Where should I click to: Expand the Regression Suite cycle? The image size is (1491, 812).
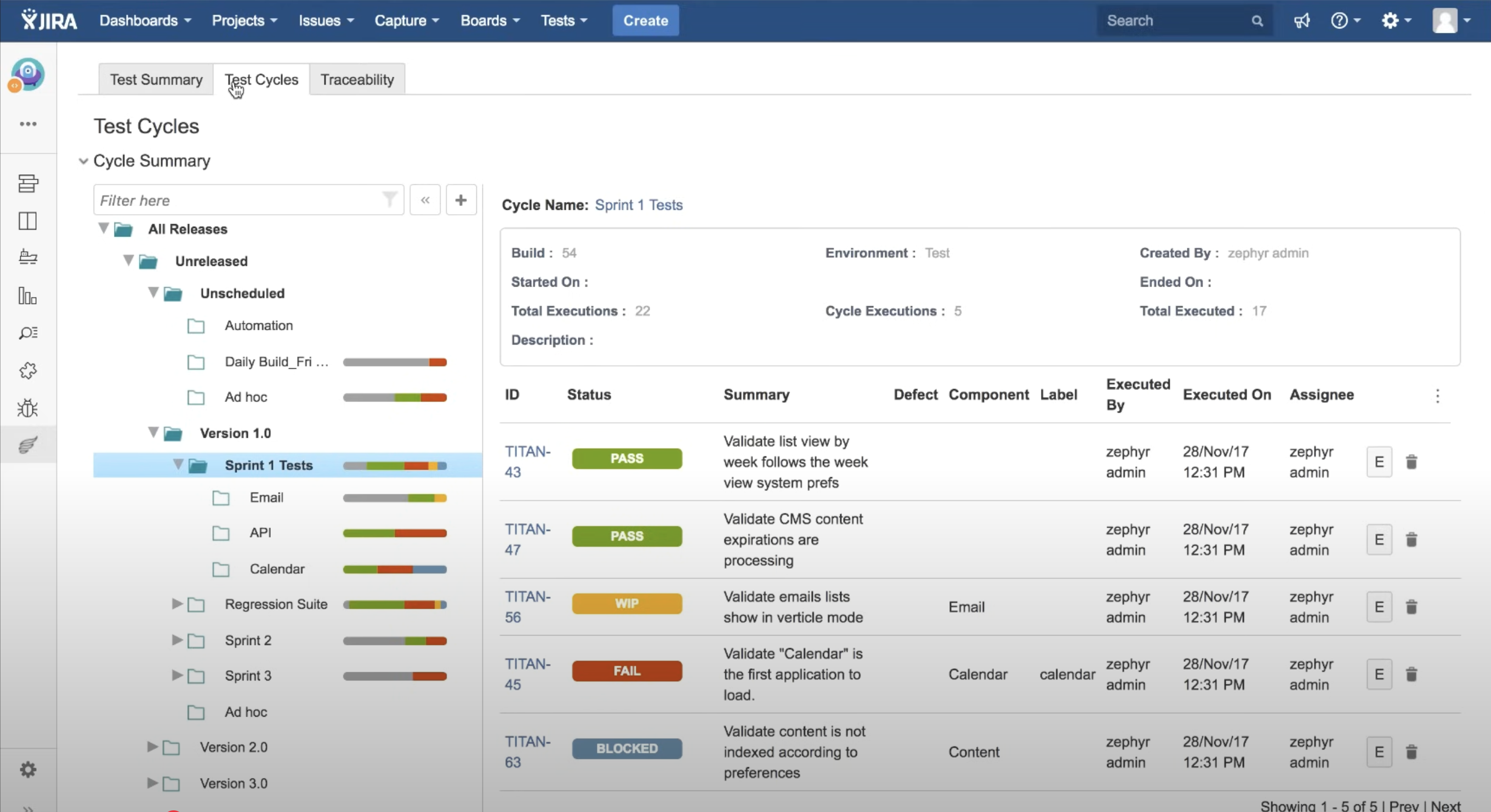(x=177, y=604)
